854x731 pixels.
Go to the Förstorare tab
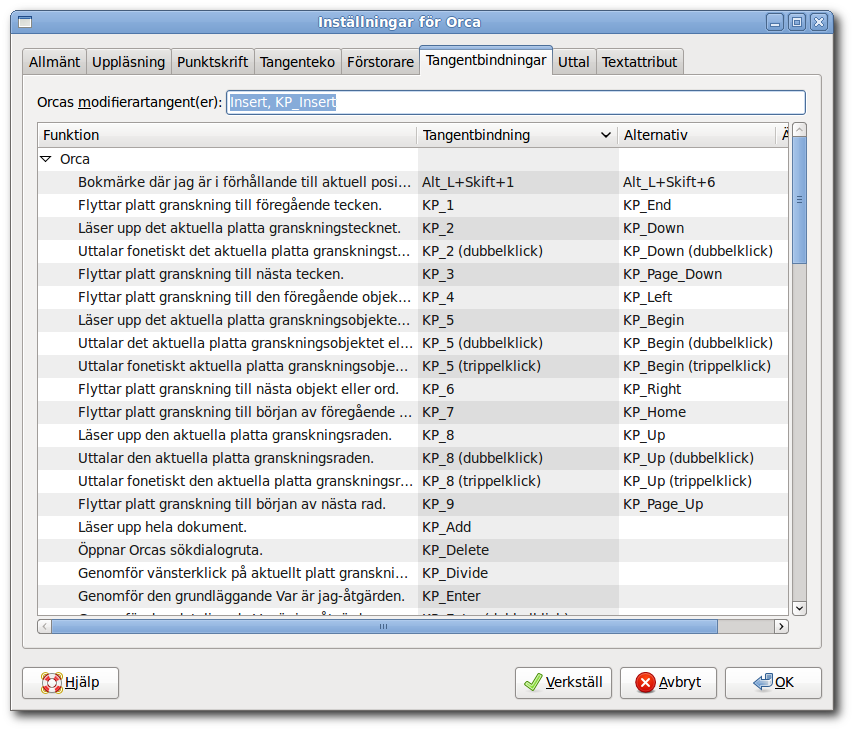pos(380,62)
